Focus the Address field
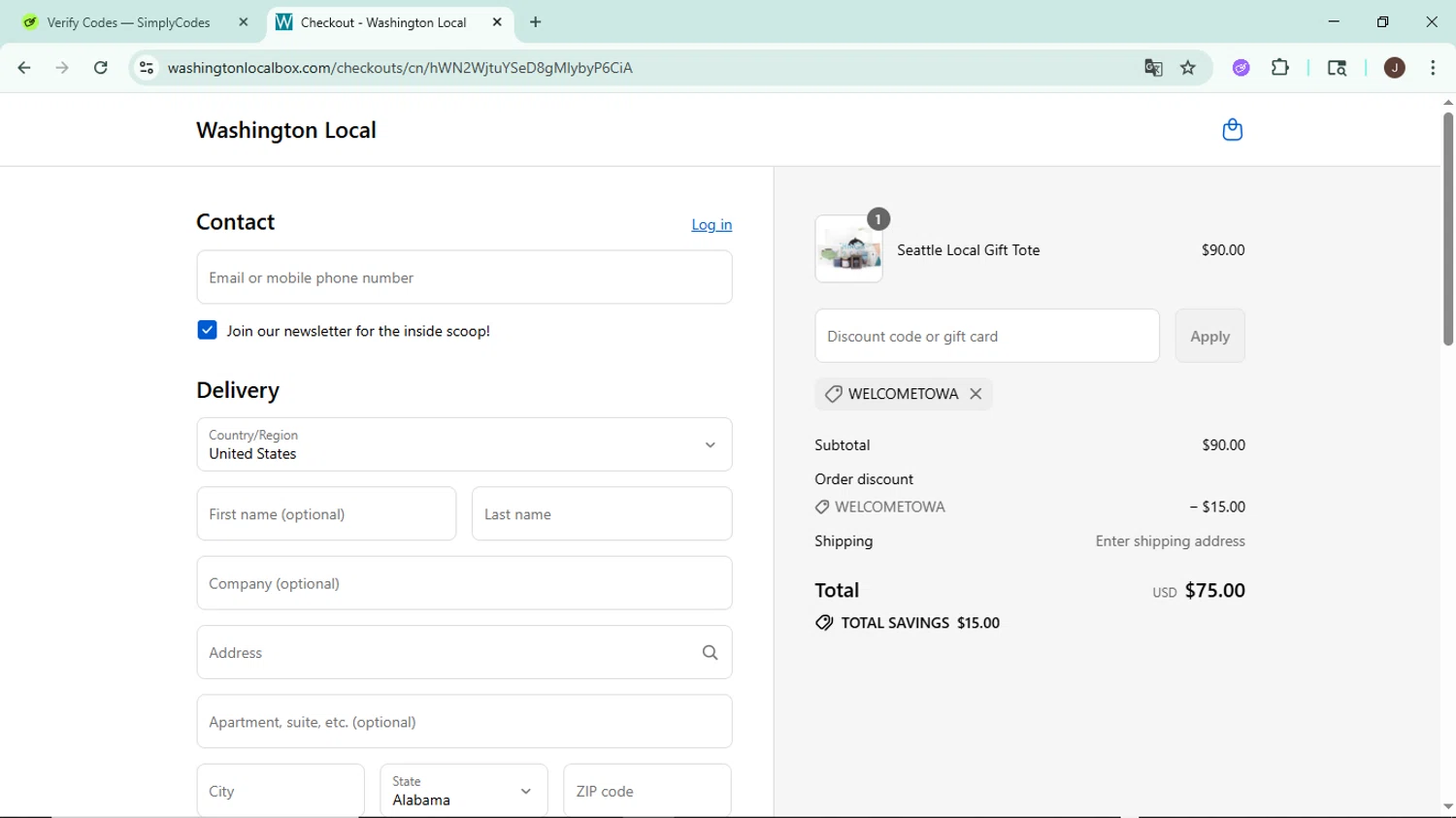The height and width of the screenshot is (818, 1456). tap(464, 652)
